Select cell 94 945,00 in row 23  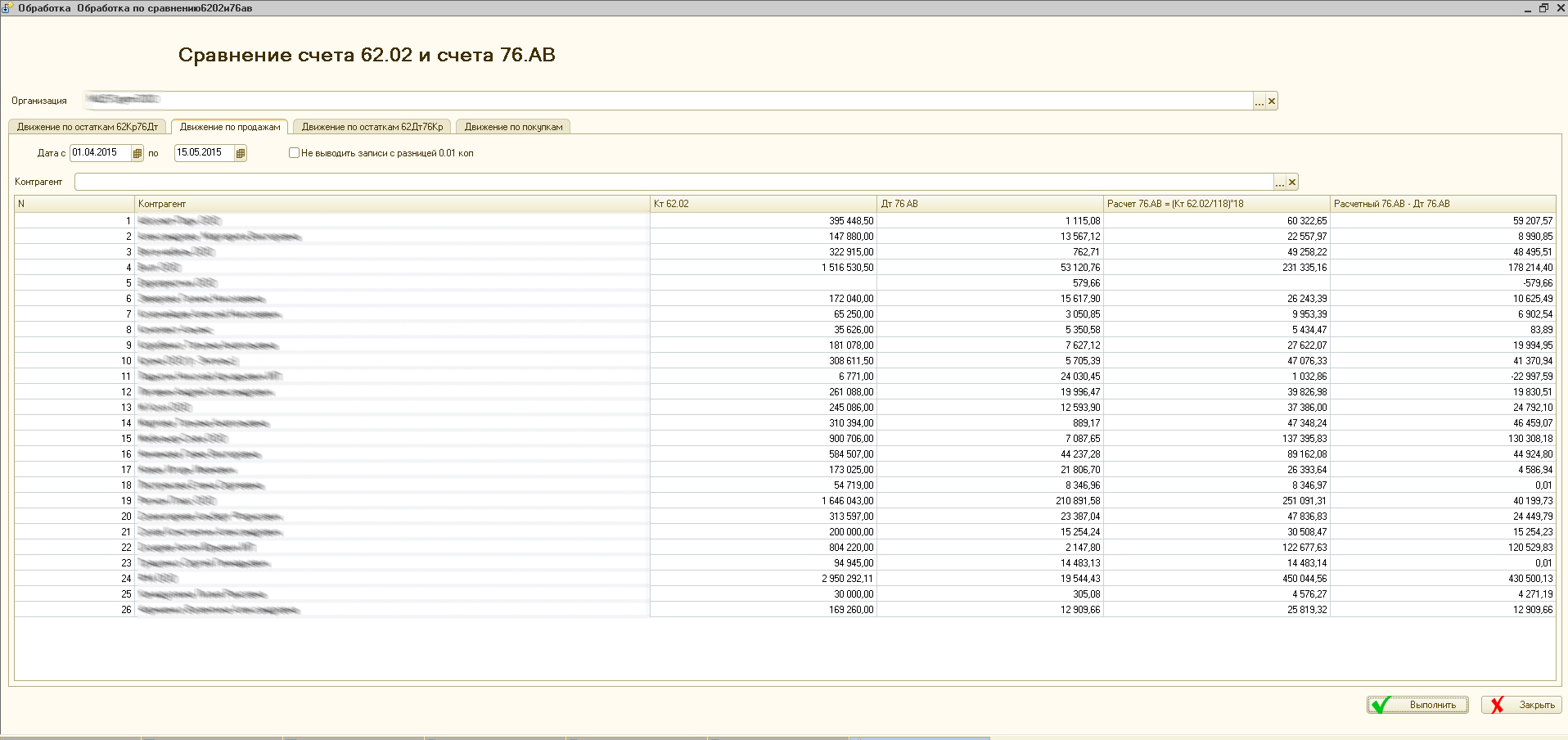click(x=764, y=563)
